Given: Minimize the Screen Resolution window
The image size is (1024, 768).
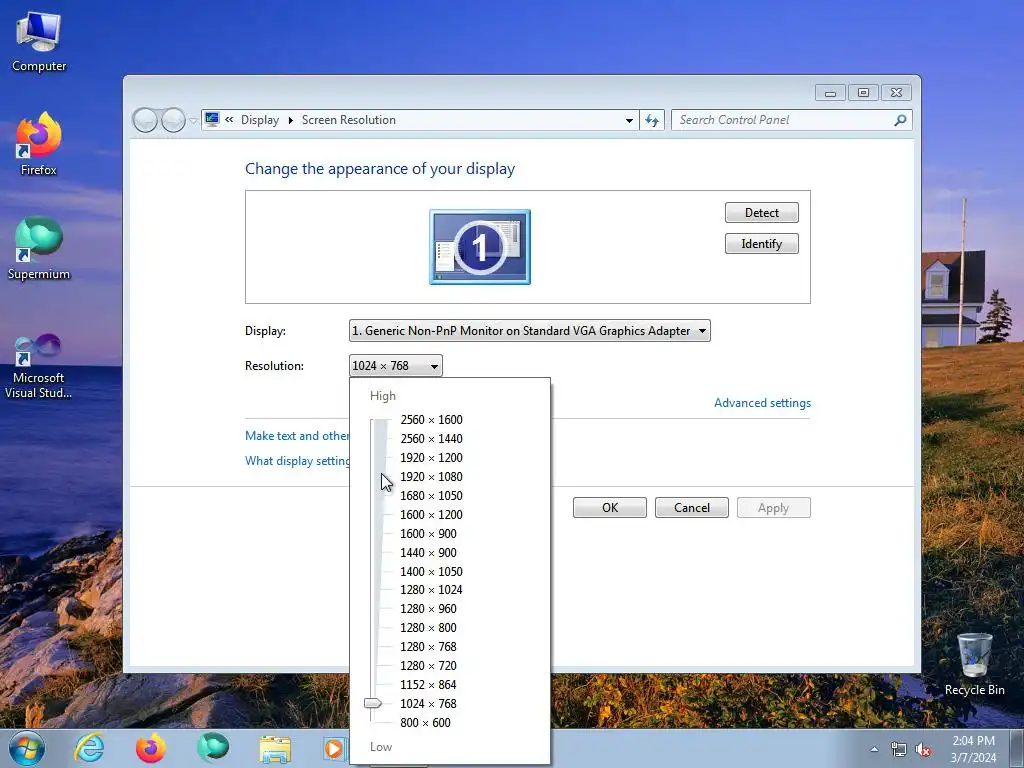Looking at the screenshot, I should click(x=830, y=93).
